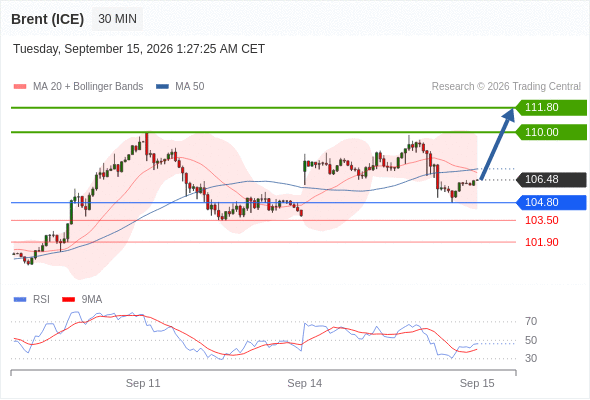This screenshot has width=590, height=400.
Task: Click the 111.80 resistance price tag
Action: coord(551,108)
